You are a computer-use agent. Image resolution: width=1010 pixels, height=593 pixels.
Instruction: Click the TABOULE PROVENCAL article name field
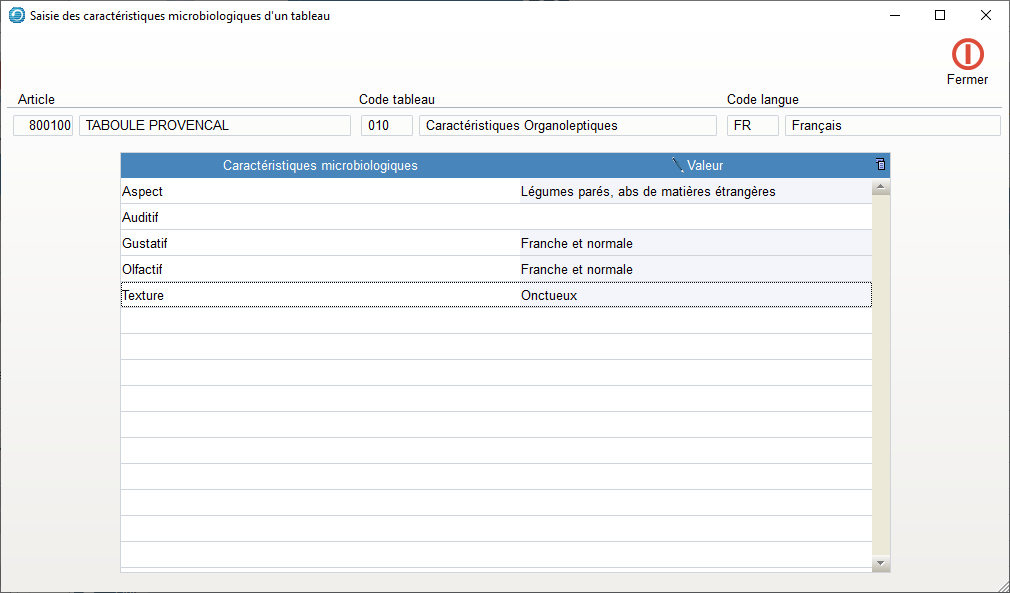point(214,125)
